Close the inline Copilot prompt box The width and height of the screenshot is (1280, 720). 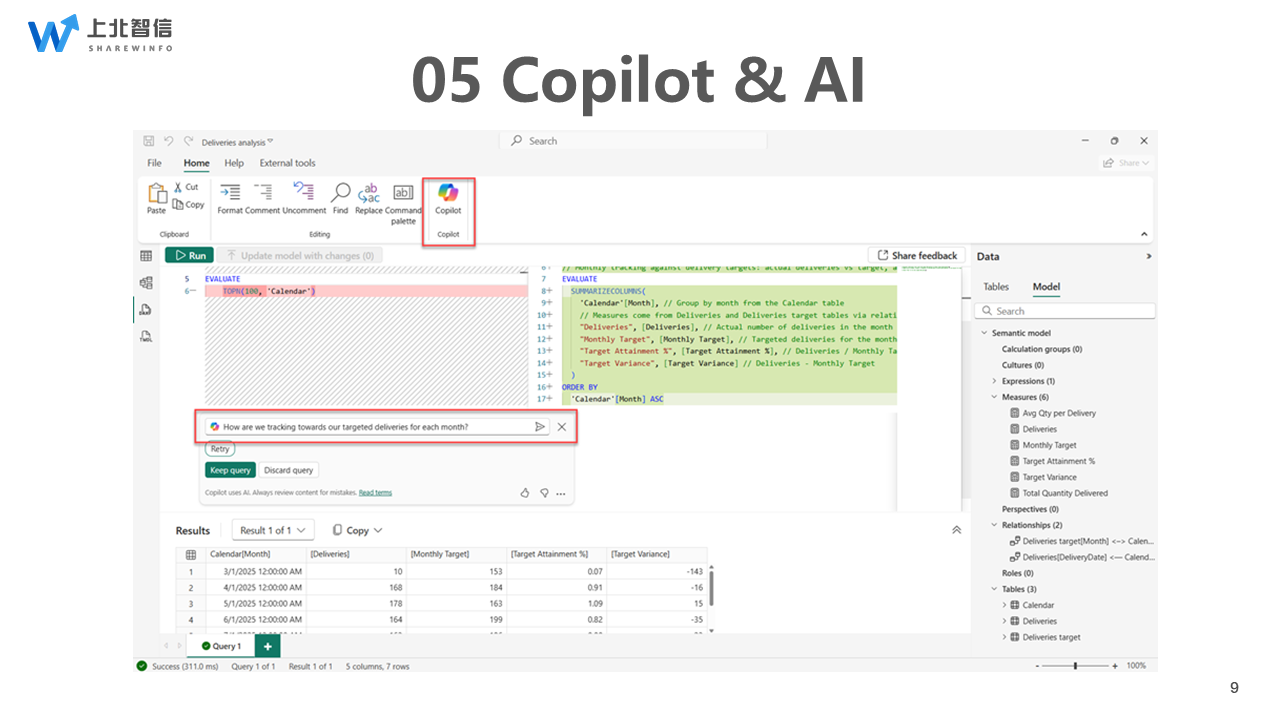(562, 427)
